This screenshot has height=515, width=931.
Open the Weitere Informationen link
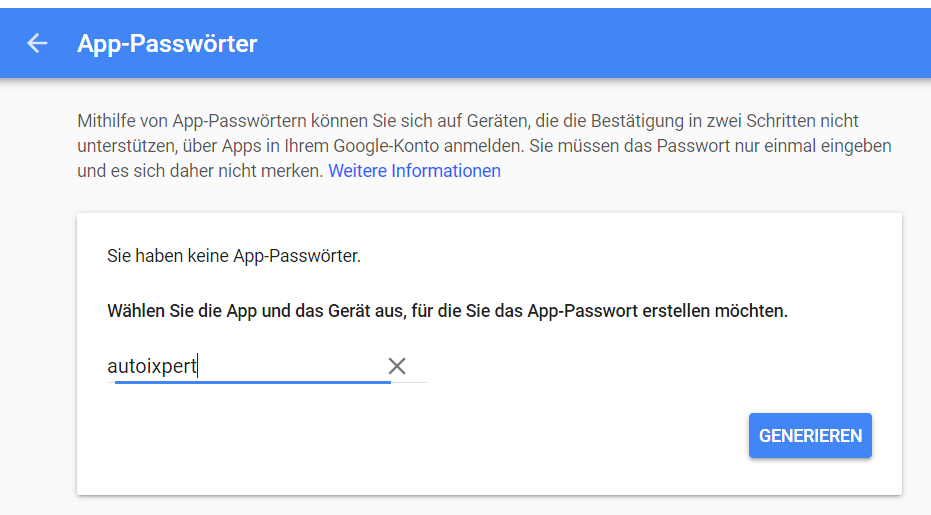(414, 171)
